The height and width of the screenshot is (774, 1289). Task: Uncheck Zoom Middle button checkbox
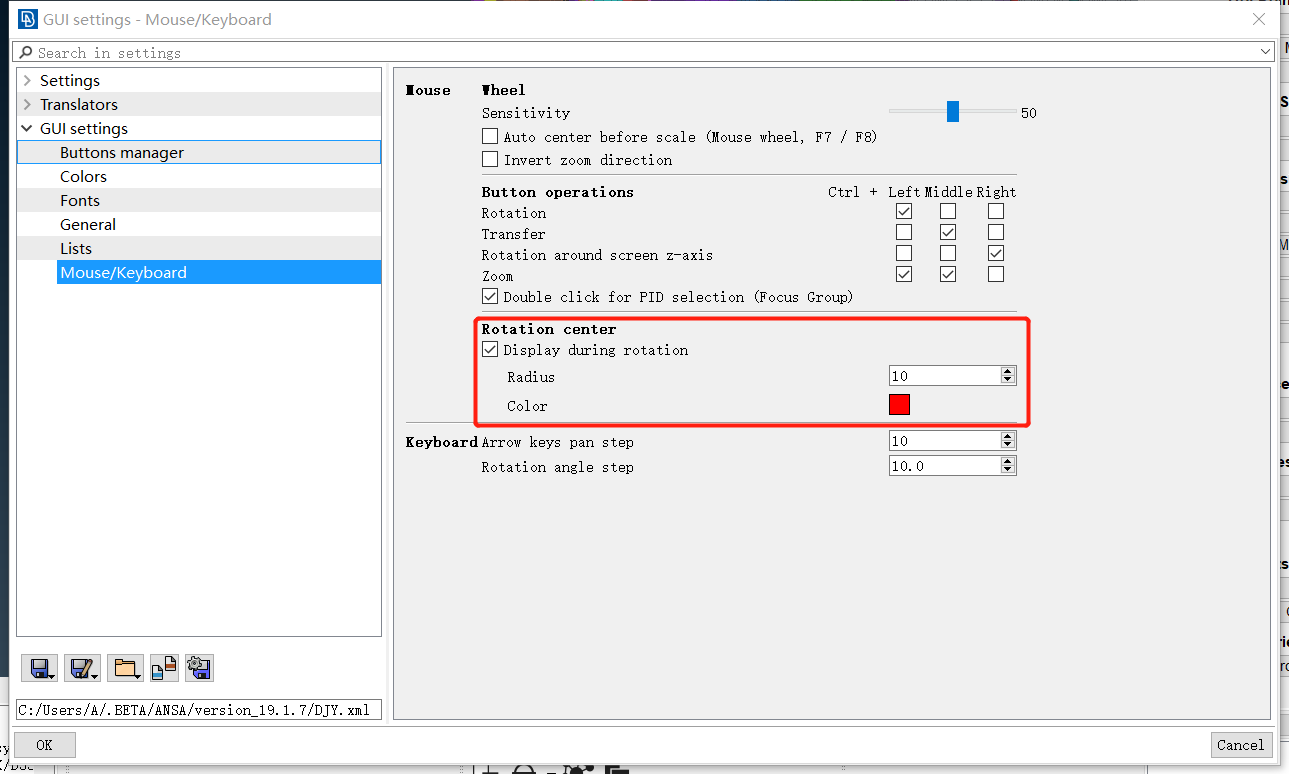pyautogui.click(x=948, y=275)
